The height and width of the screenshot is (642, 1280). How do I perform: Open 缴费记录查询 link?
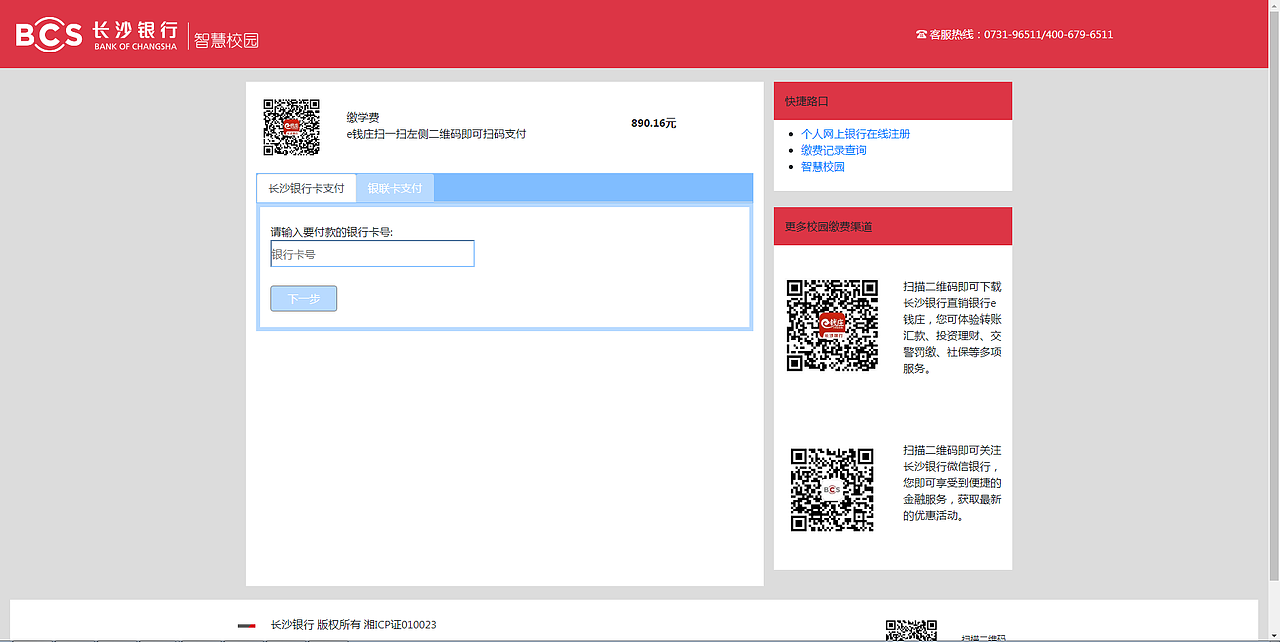[834, 150]
